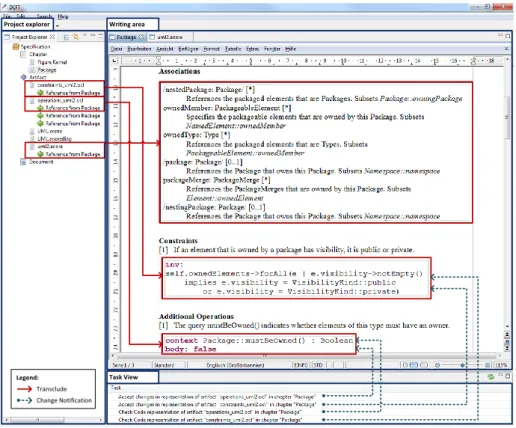Click the zoom slider handle
Image resolution: width=516 pixels, height=428 pixels.
[462, 365]
